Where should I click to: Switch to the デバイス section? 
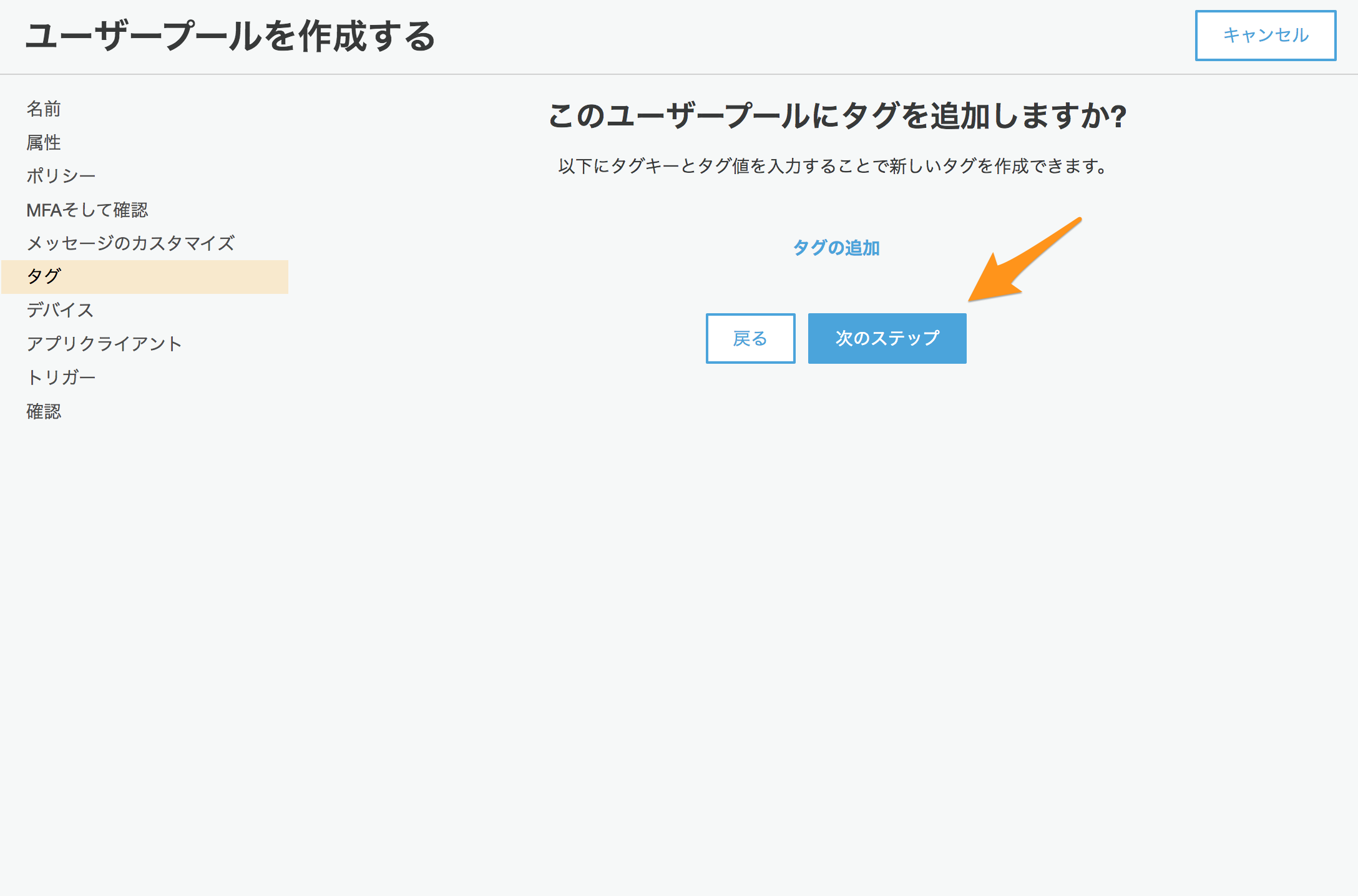point(60,310)
